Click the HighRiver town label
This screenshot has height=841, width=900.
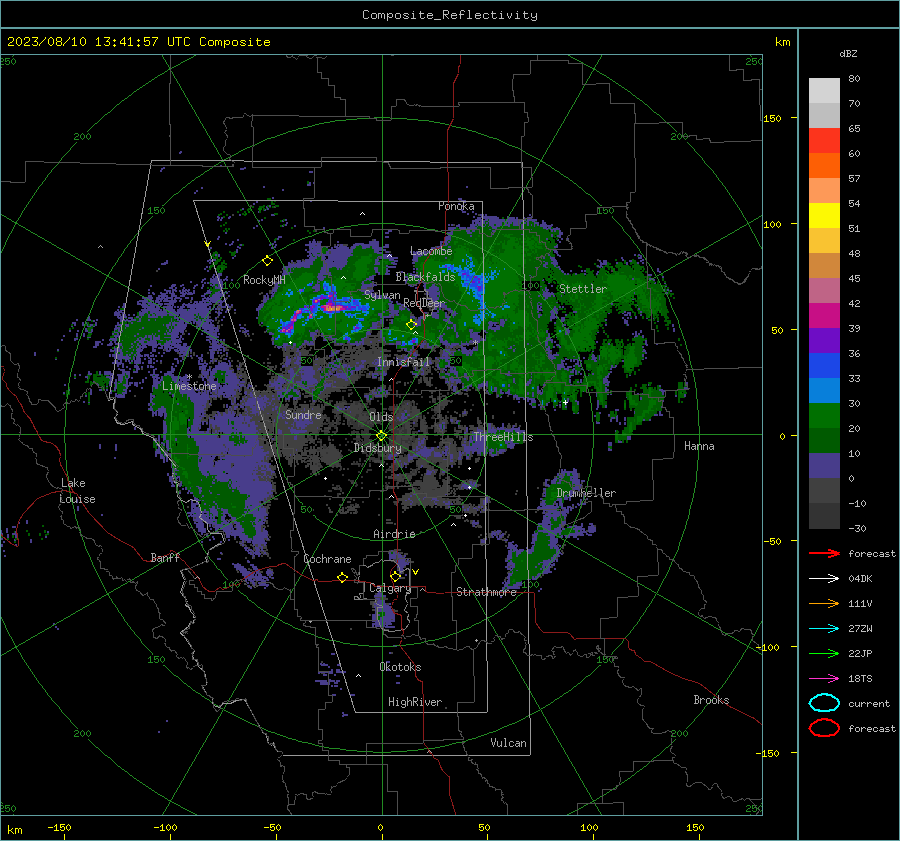point(414,702)
